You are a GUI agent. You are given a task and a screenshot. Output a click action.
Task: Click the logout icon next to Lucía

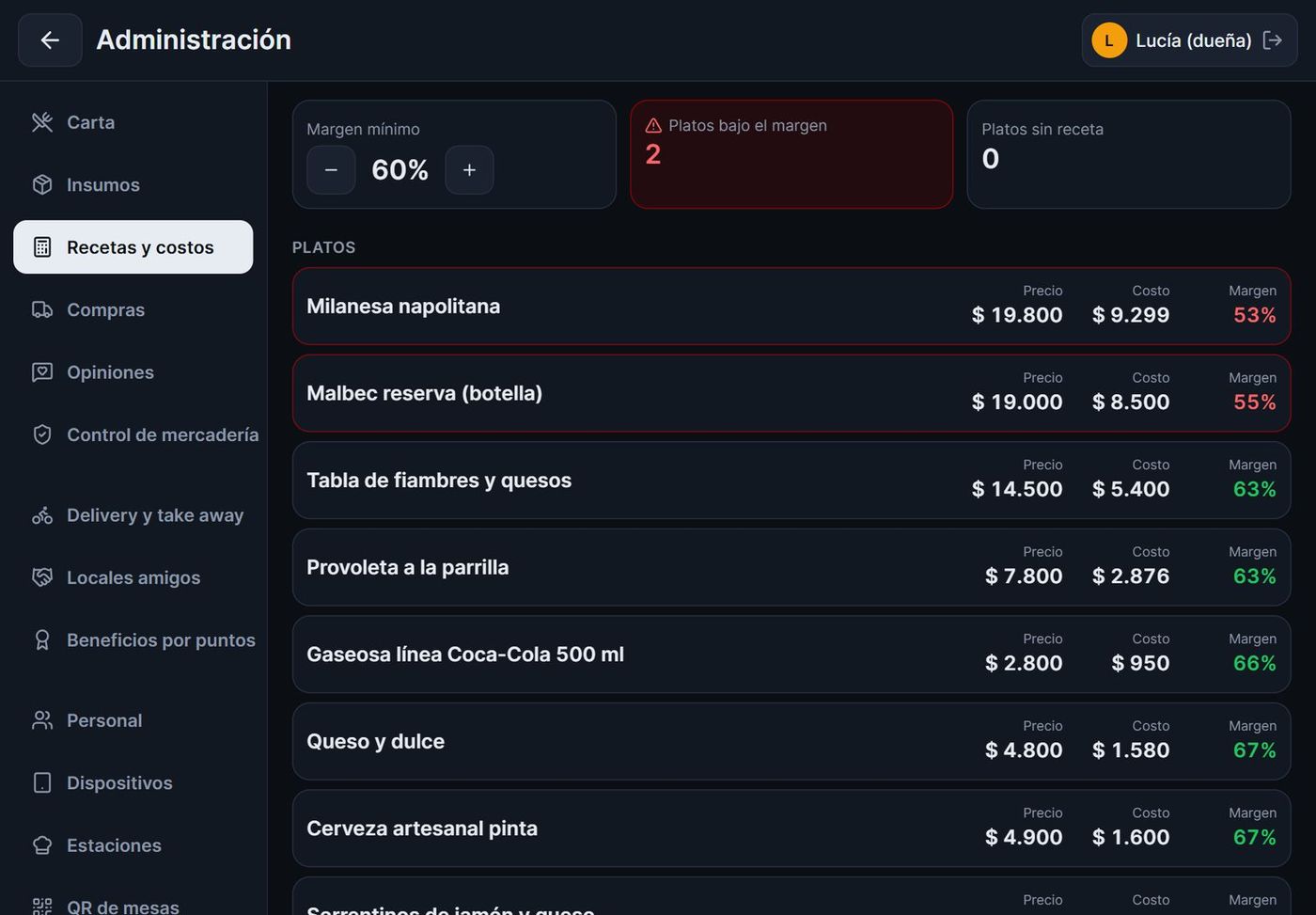click(x=1272, y=39)
